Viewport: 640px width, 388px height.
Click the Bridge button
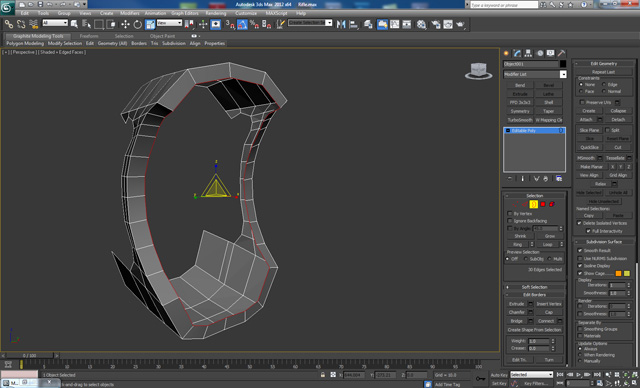point(516,321)
